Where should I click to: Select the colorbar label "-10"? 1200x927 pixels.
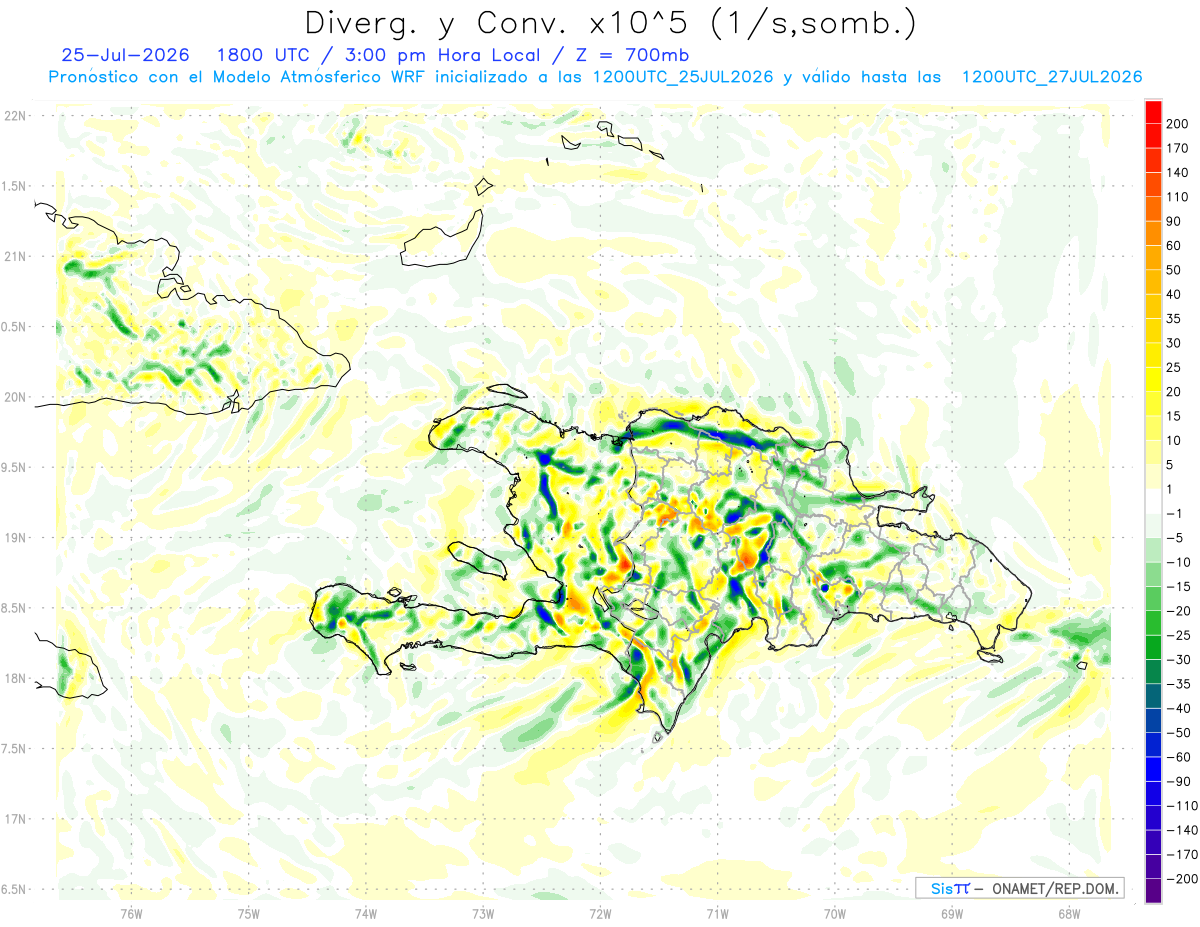(x=1178, y=562)
